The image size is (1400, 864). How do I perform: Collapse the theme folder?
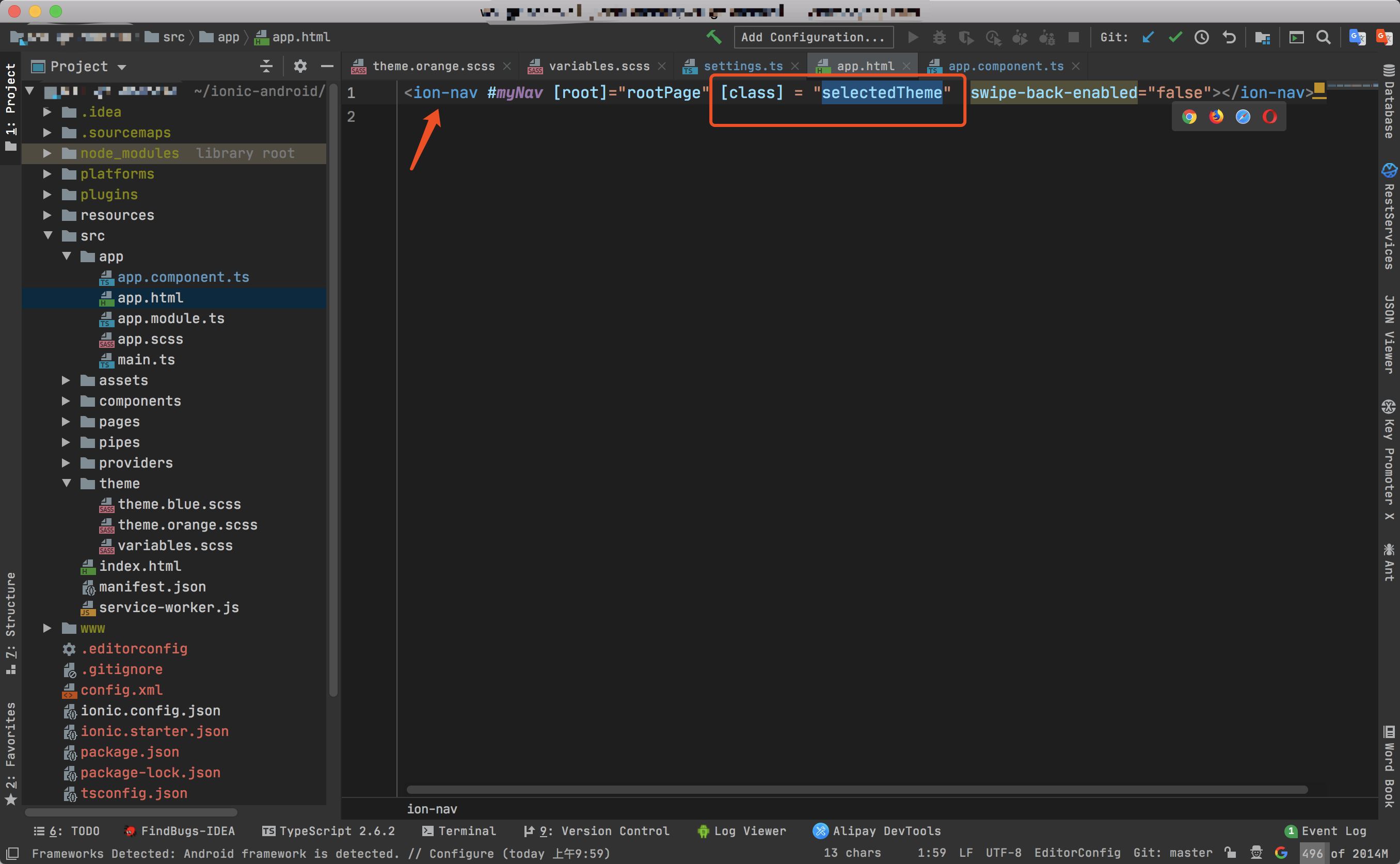coord(66,484)
